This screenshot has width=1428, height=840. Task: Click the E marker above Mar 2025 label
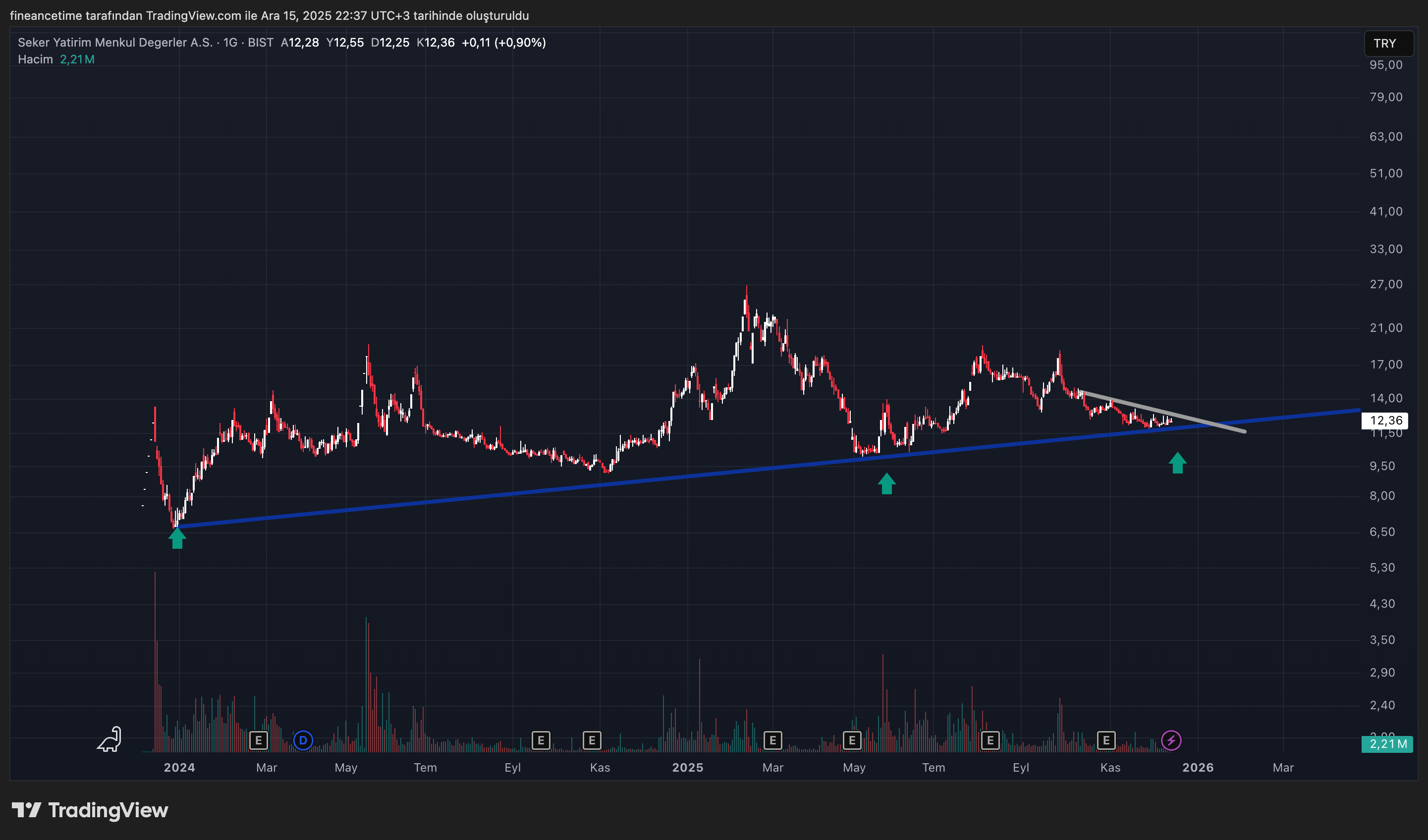coord(772,740)
